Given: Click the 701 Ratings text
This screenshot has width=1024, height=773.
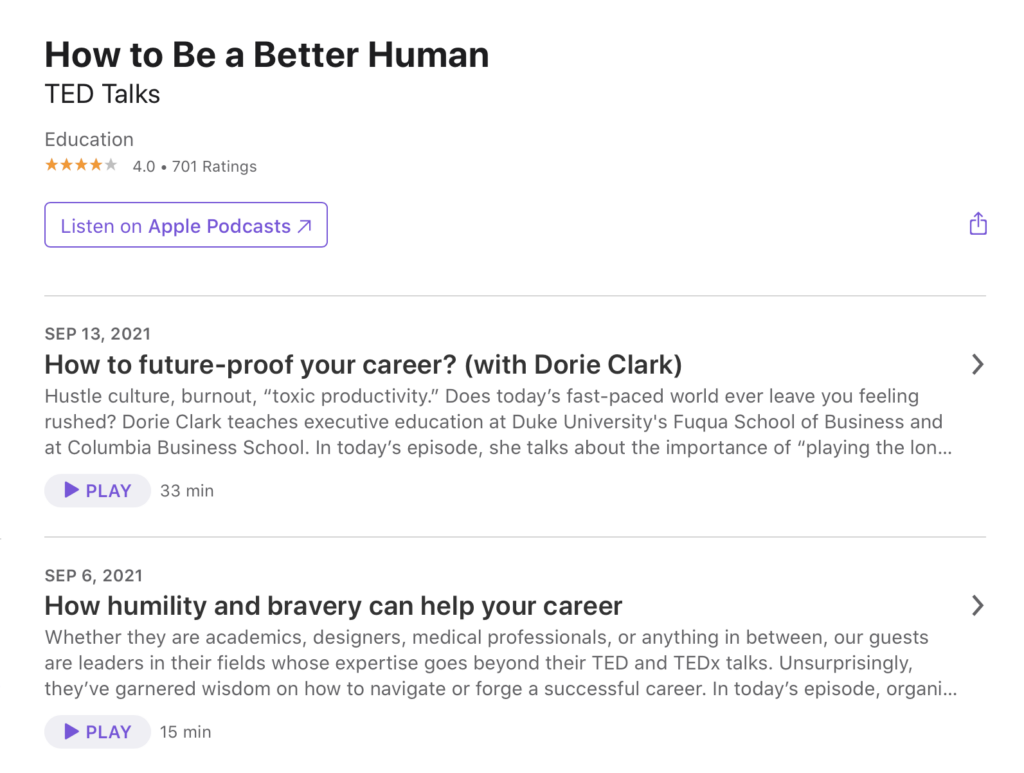Looking at the screenshot, I should [x=214, y=167].
